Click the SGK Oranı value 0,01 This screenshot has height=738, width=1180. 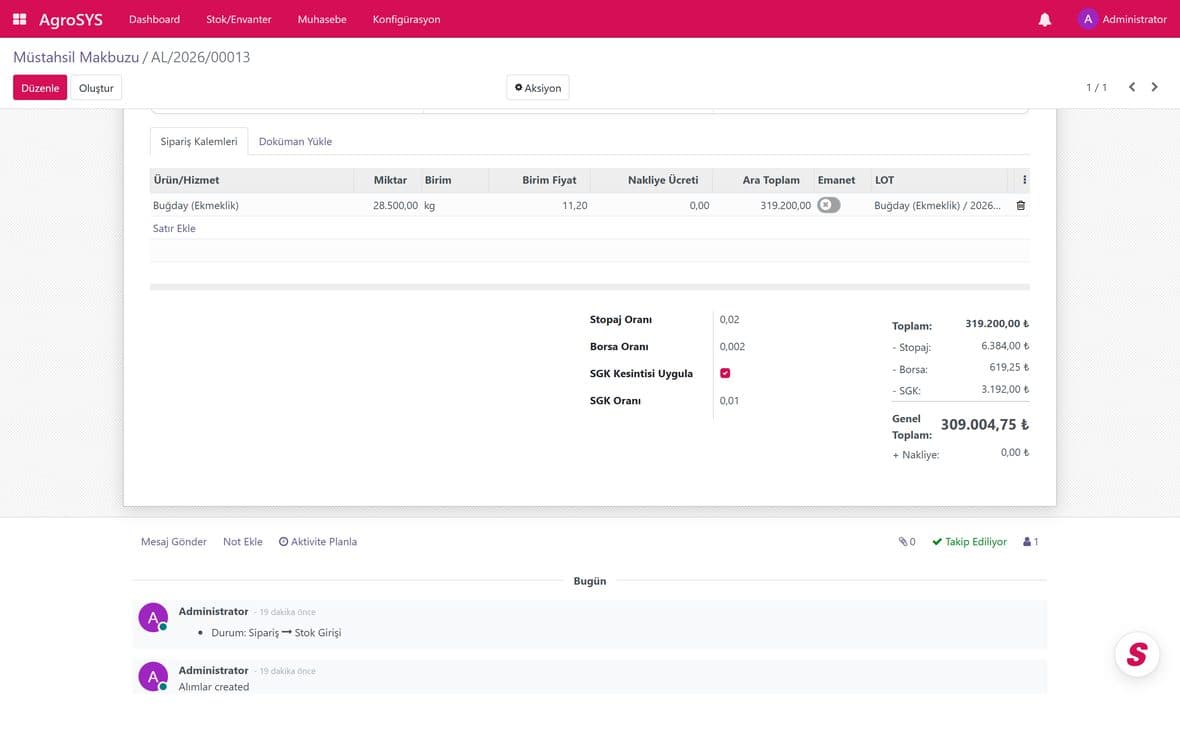tap(729, 401)
